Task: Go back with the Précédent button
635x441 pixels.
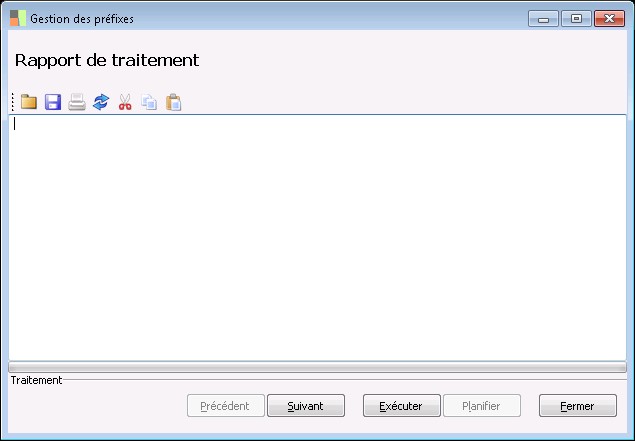Action: point(226,406)
